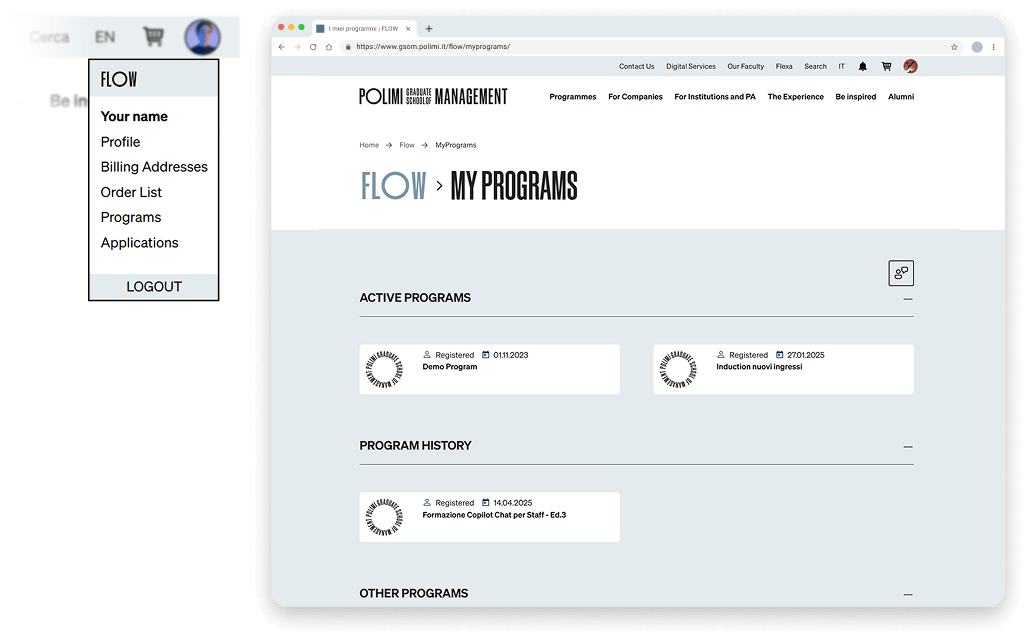
Task: Collapse the Other Programs section
Action: (x=907, y=594)
